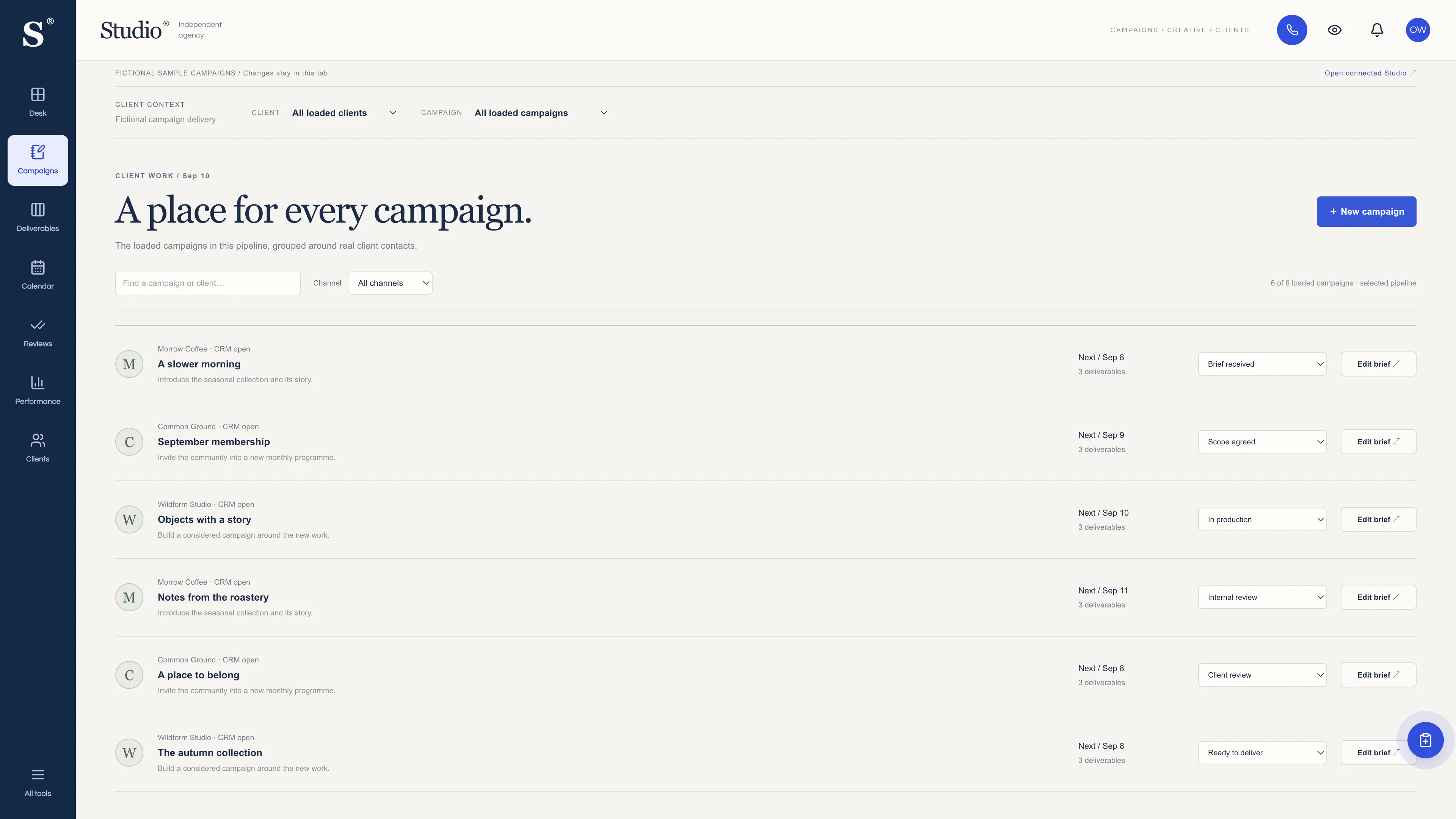Screen dimensions: 1456x819
Task: Open the All channels dropdown
Action: click(x=390, y=283)
